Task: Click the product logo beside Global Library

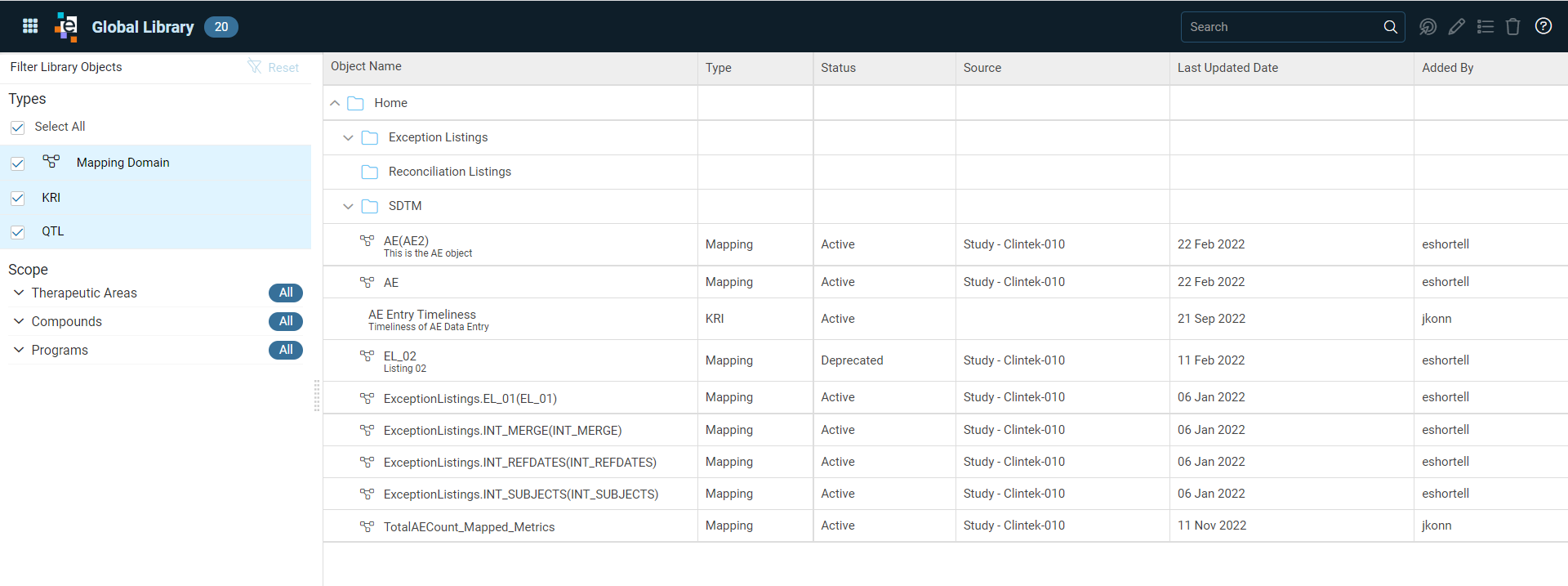Action: (66, 27)
